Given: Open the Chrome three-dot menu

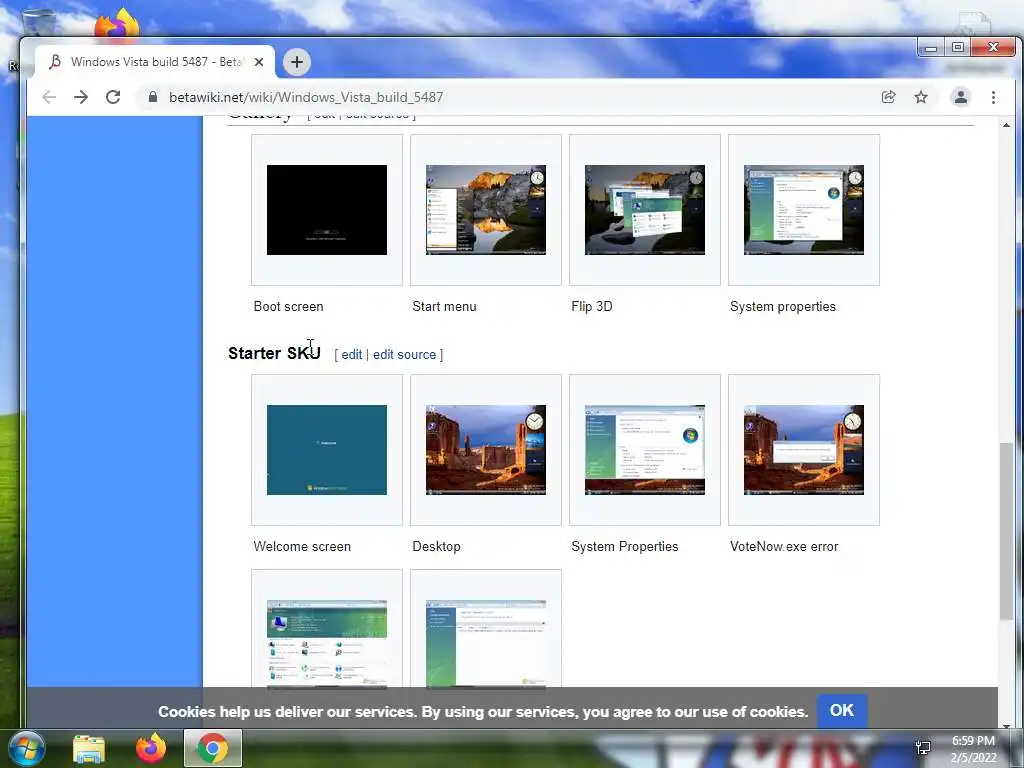Looking at the screenshot, I should point(993,97).
